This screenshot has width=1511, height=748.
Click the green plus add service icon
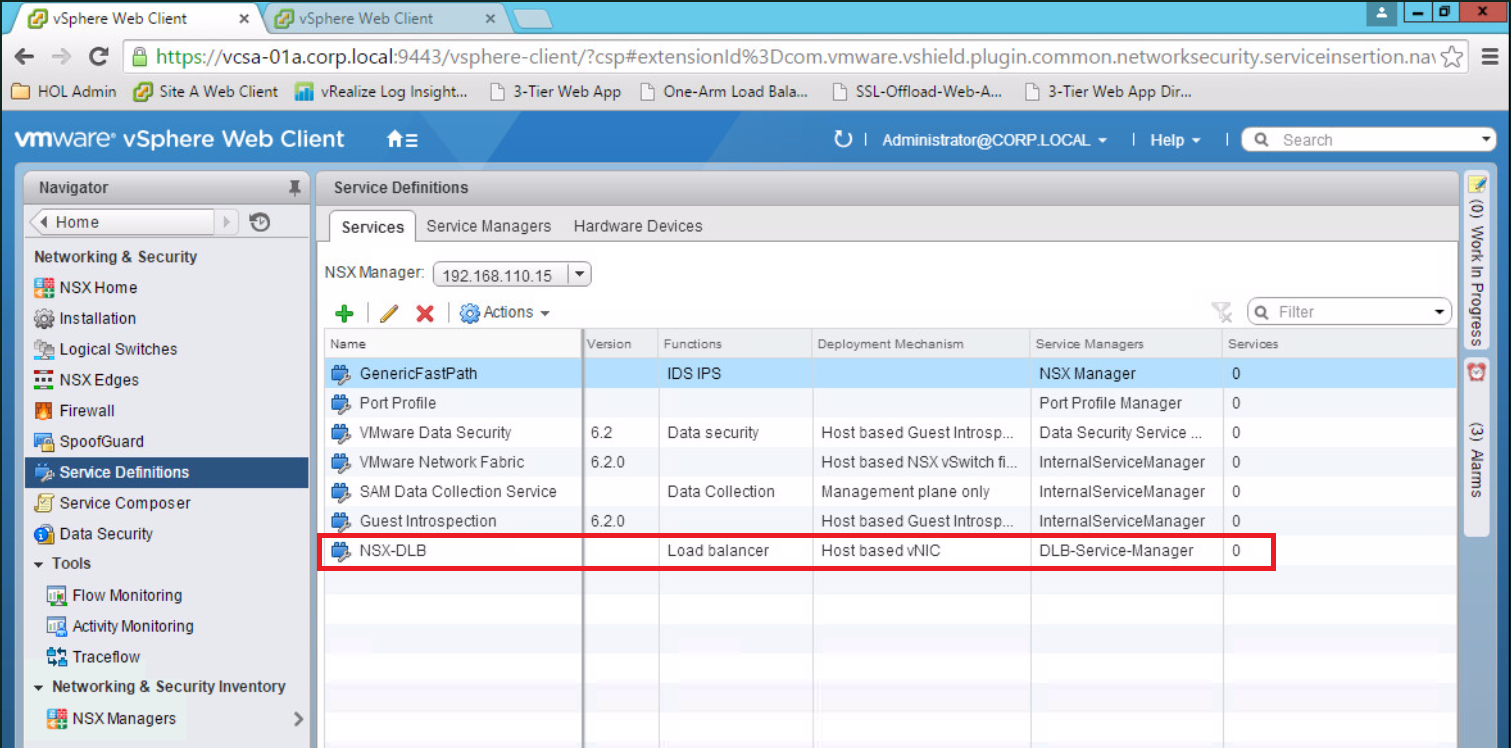point(344,313)
